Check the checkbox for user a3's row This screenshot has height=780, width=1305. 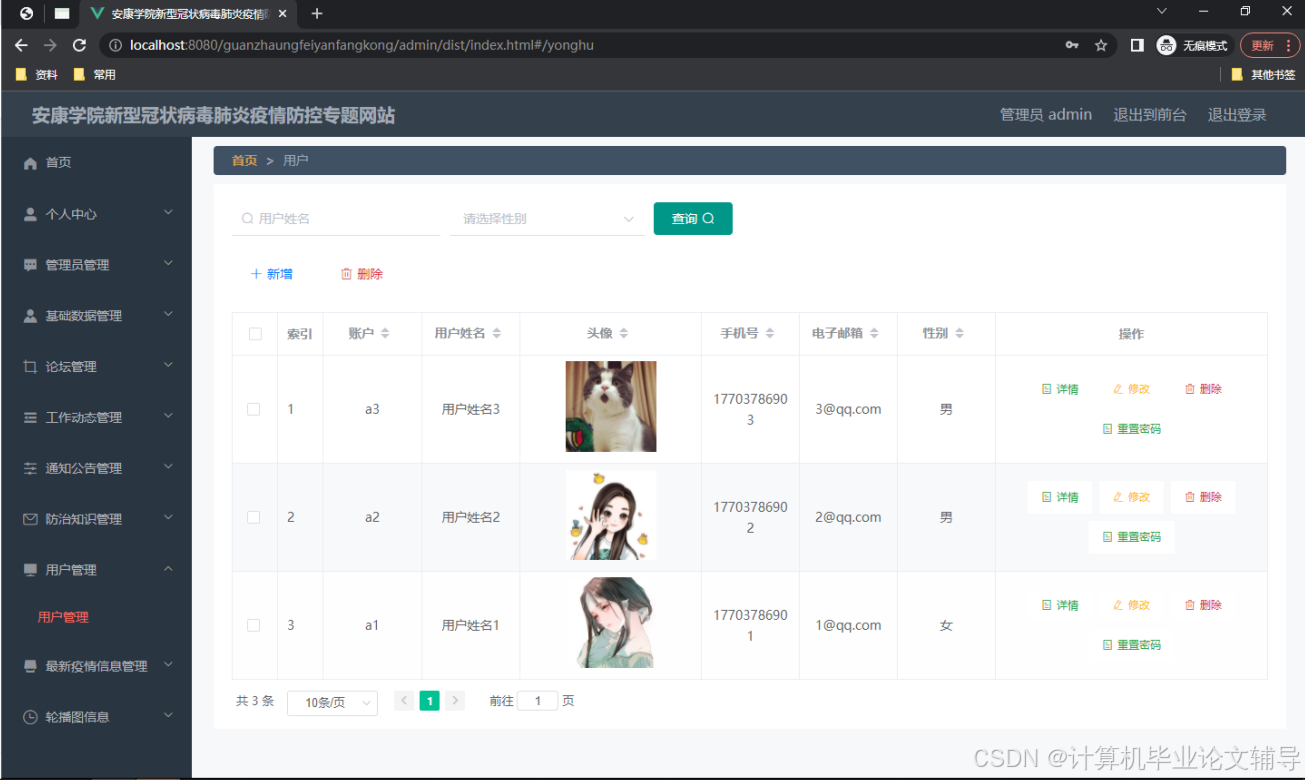click(x=253, y=408)
